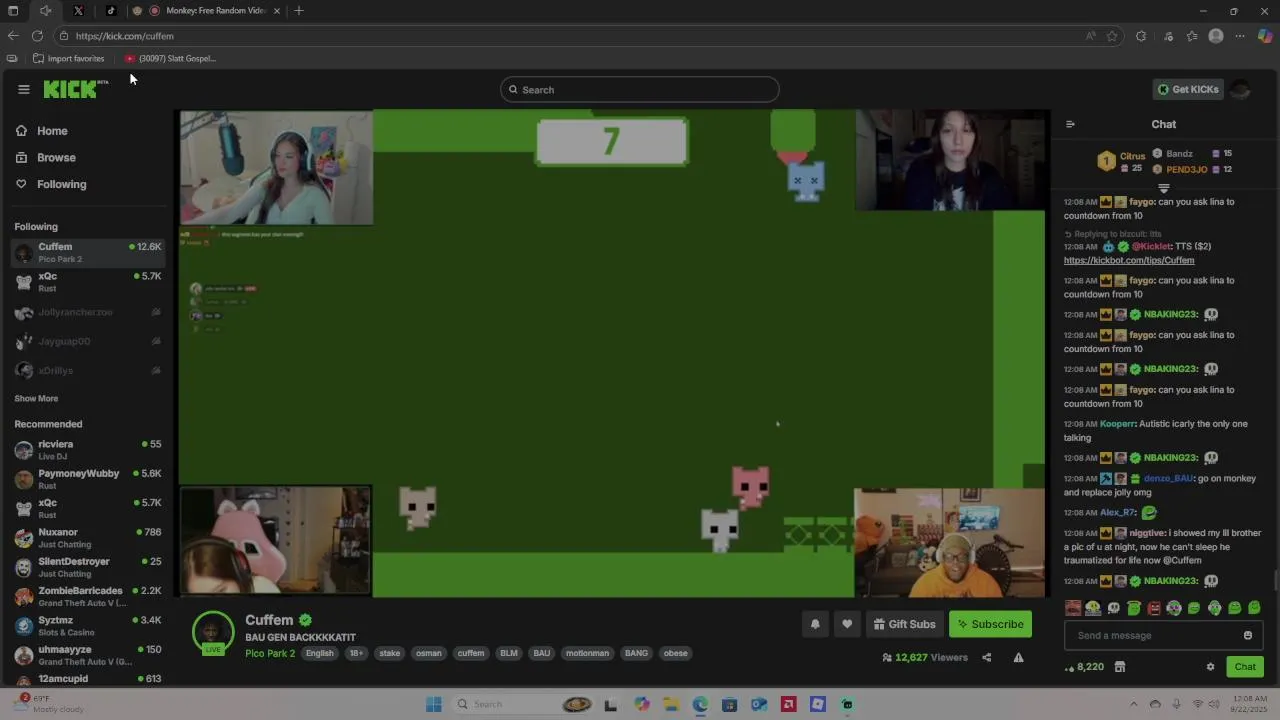
Task: Focus the Kick search box
Action: [639, 89]
